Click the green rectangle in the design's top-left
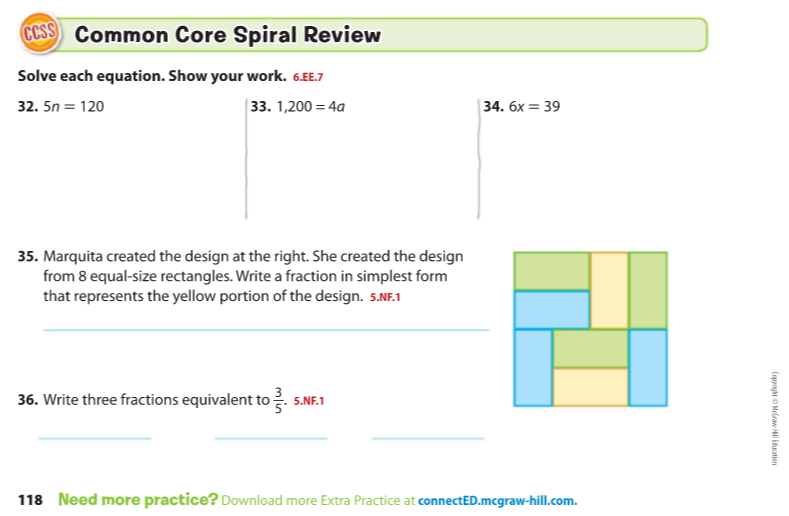The height and width of the screenshot is (516, 789). 551,271
